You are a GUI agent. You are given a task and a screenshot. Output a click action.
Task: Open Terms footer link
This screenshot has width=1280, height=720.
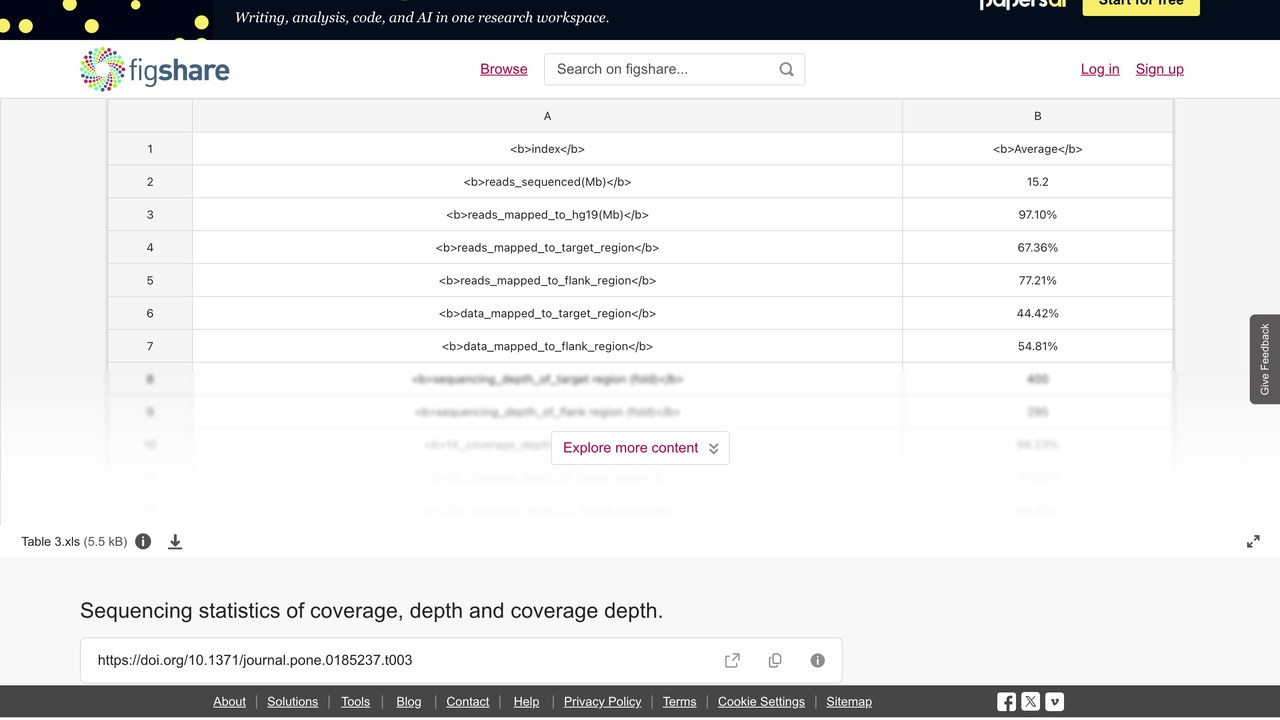679,702
